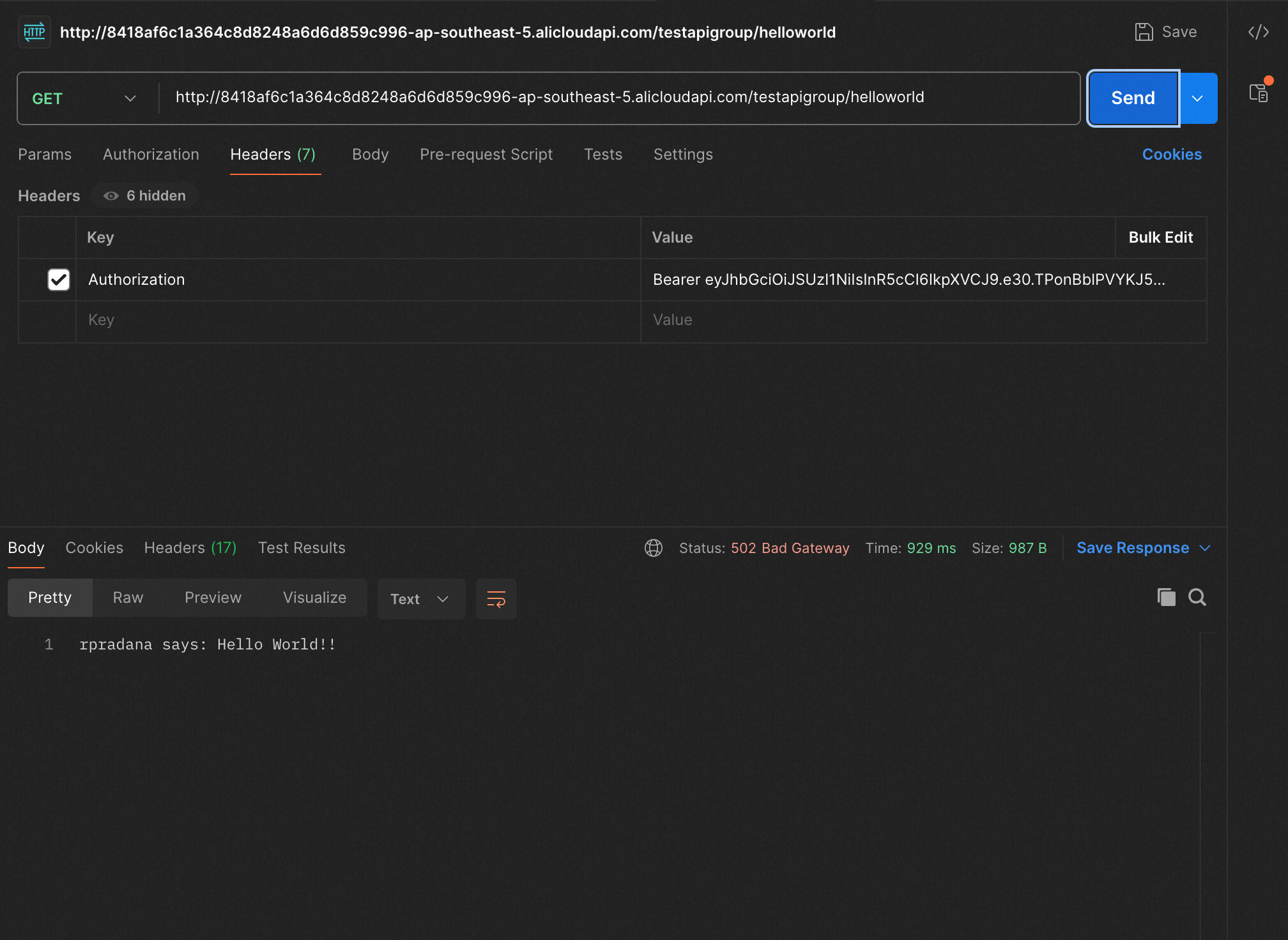Image resolution: width=1288 pixels, height=940 pixels.
Task: Open search in the response body
Action: (x=1197, y=598)
